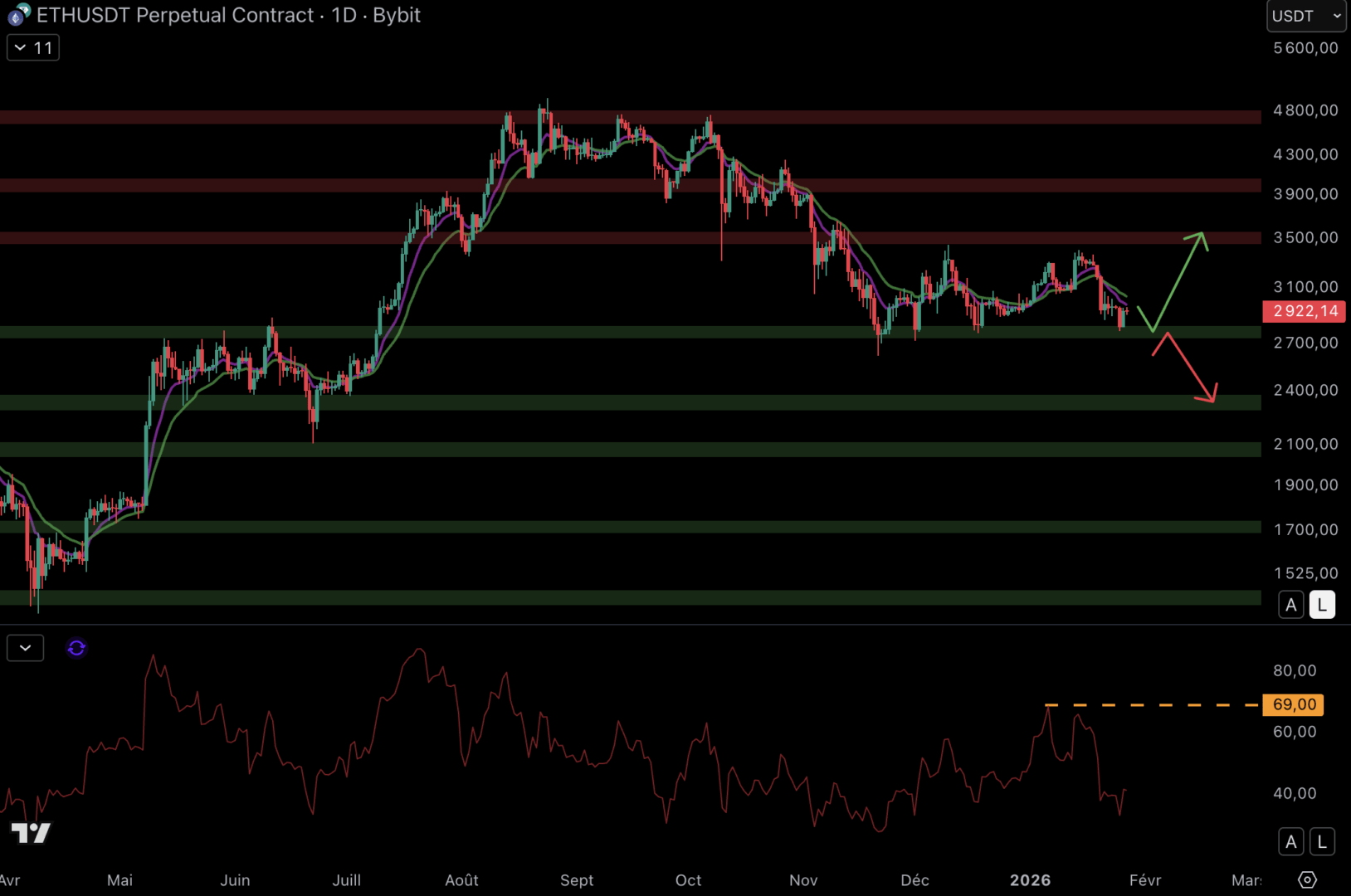Open the USDT currency dropdown
The width and height of the screenshot is (1351, 896).
[1305, 16]
